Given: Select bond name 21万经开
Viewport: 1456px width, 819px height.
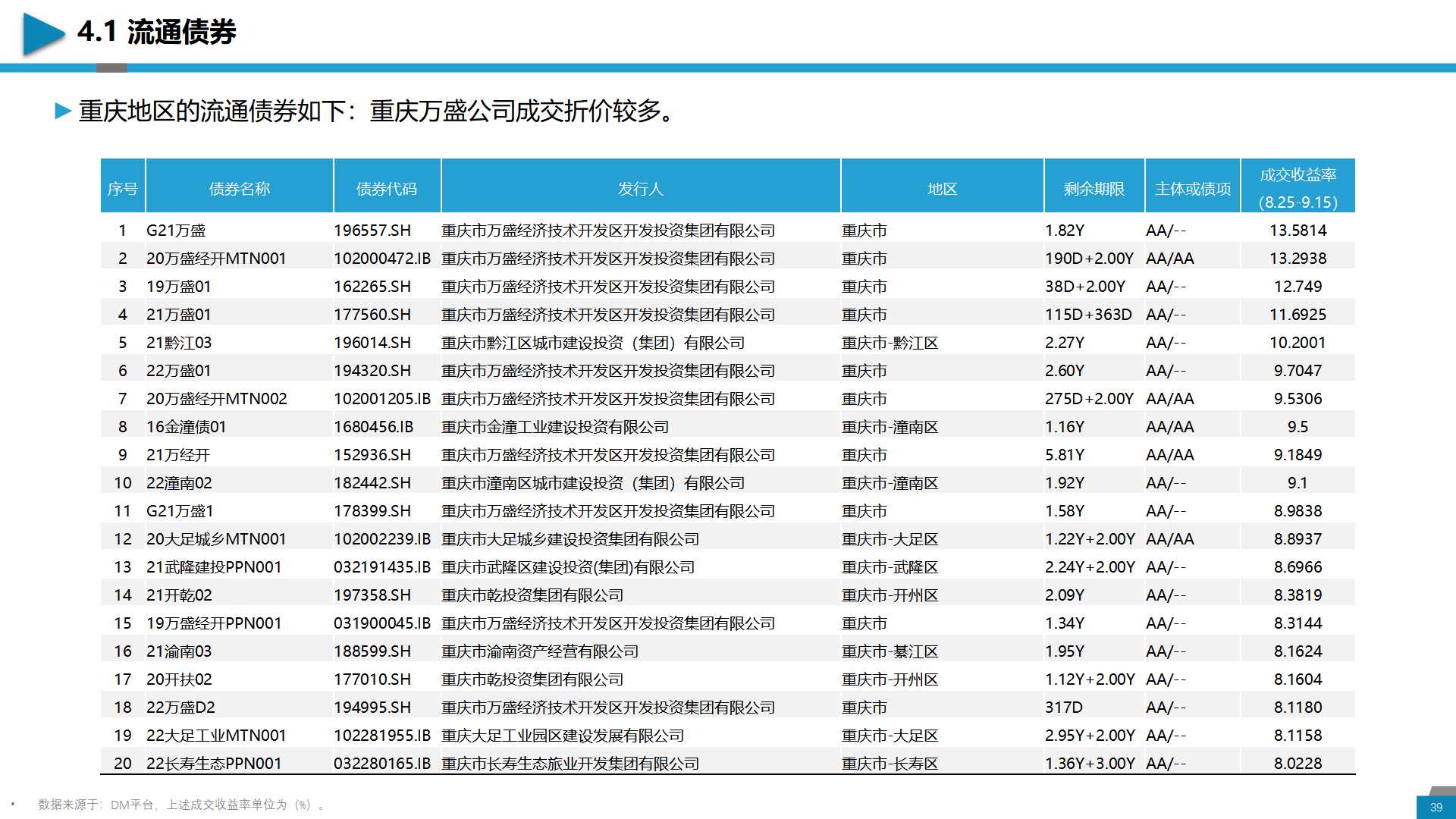Looking at the screenshot, I should point(178,455).
